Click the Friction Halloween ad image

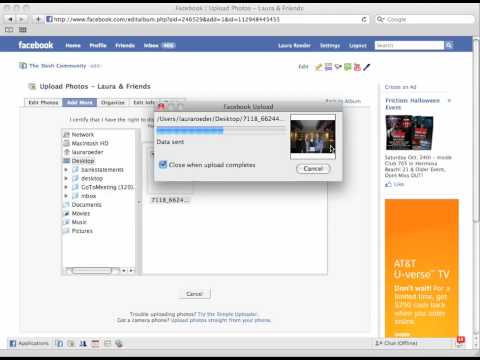409,133
